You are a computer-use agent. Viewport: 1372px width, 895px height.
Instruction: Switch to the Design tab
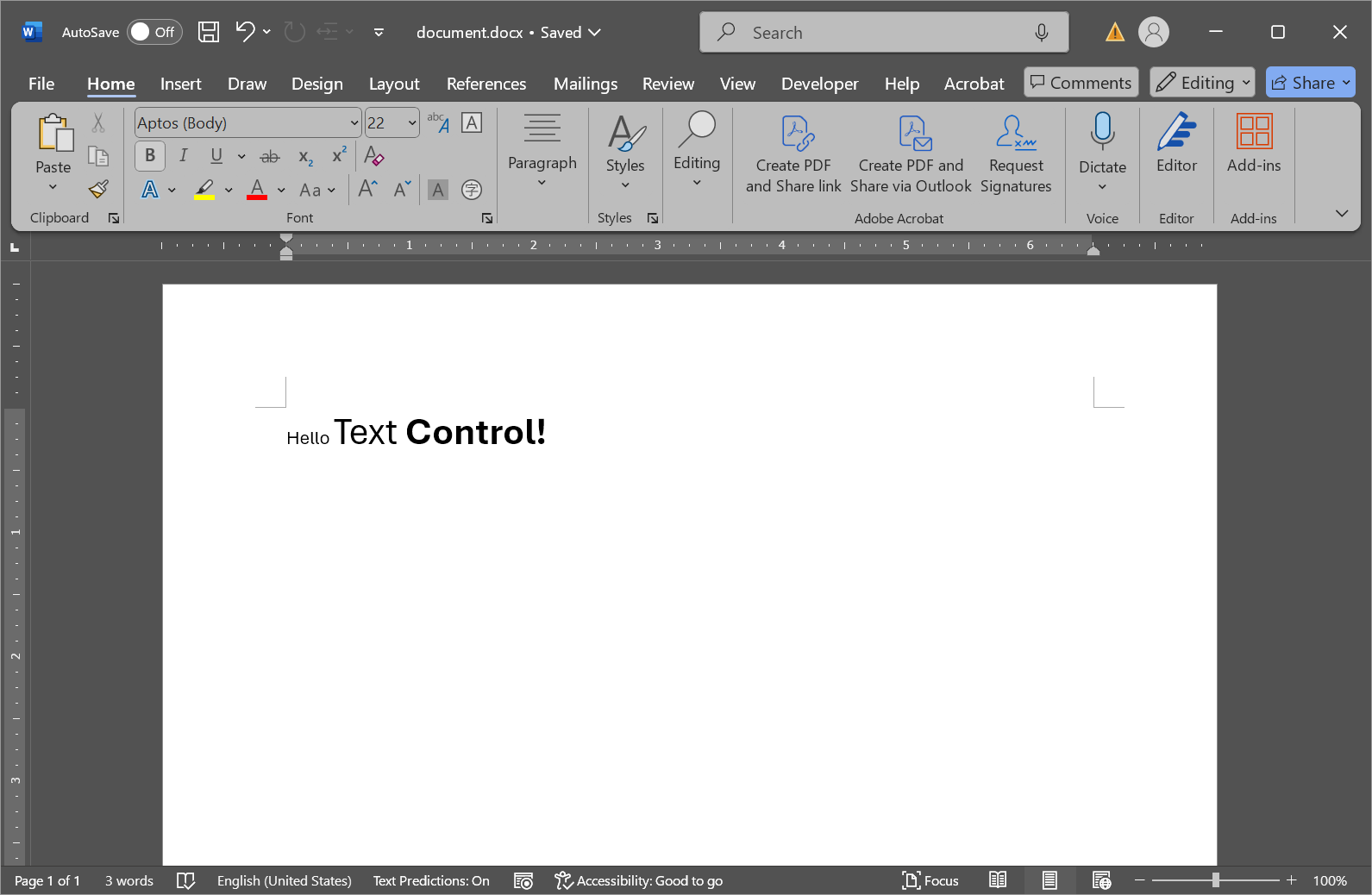pos(317,84)
